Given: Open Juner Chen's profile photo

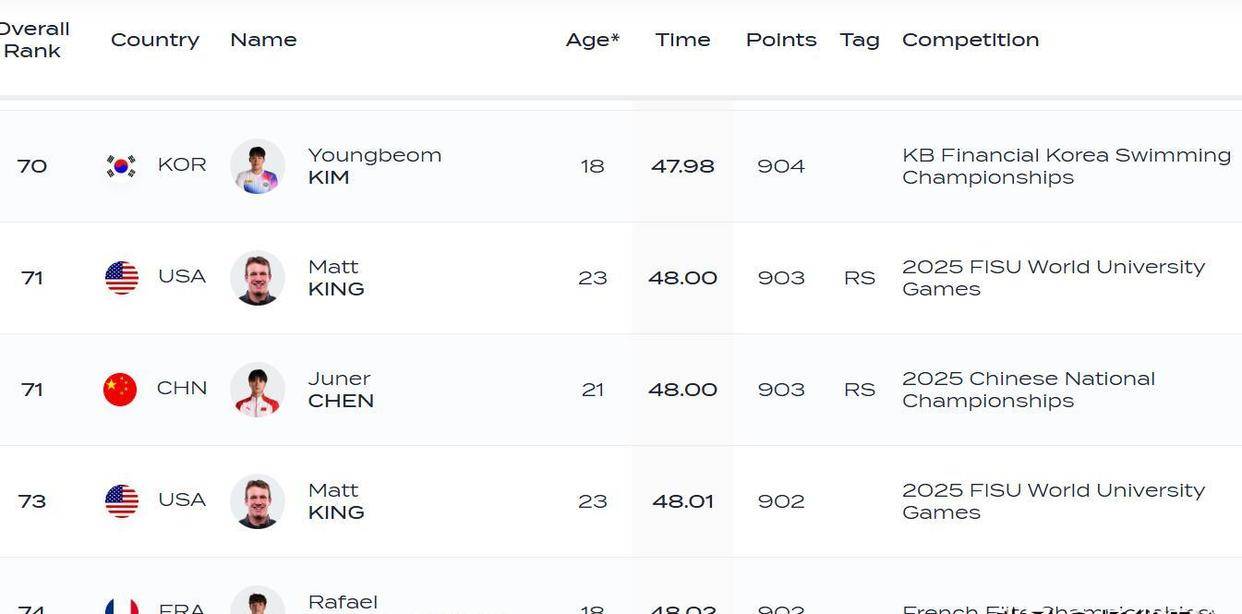Looking at the screenshot, I should 257,389.
